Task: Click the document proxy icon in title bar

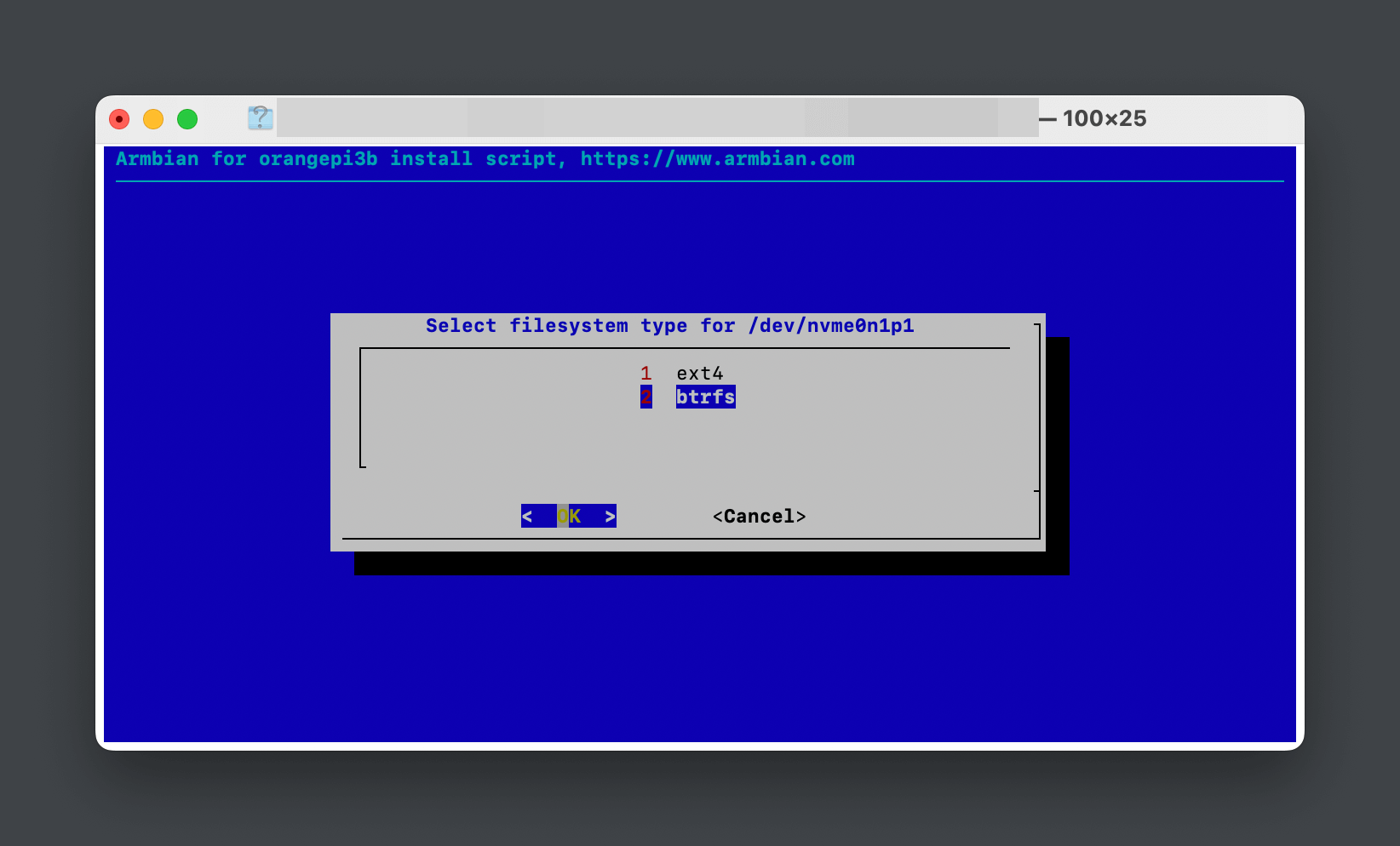Action: pos(260,118)
